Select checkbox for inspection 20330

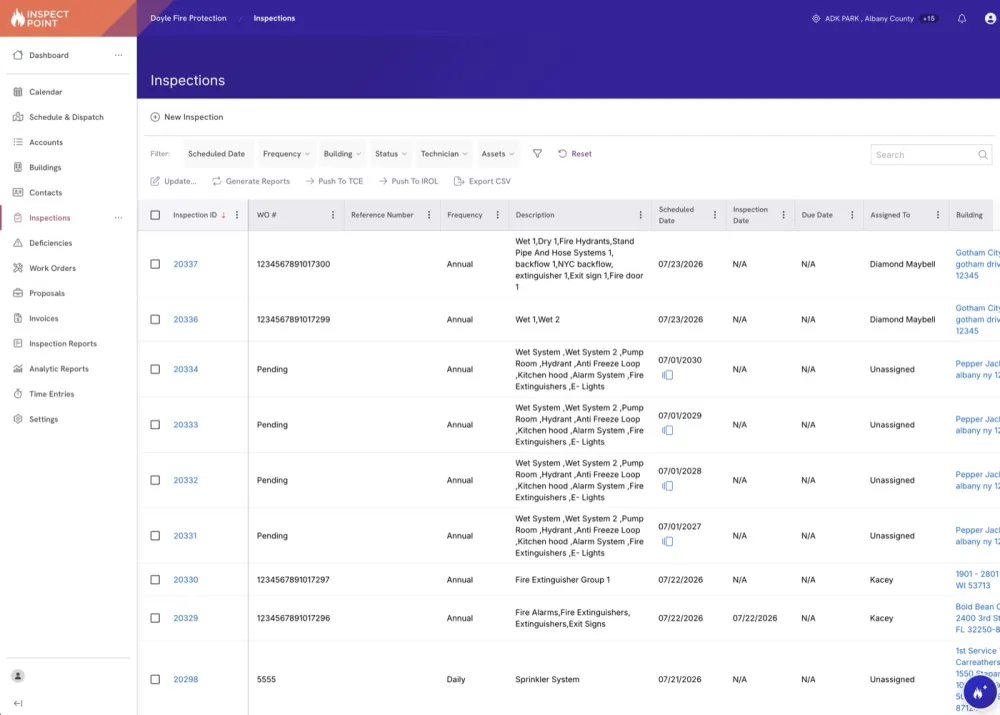click(x=155, y=580)
